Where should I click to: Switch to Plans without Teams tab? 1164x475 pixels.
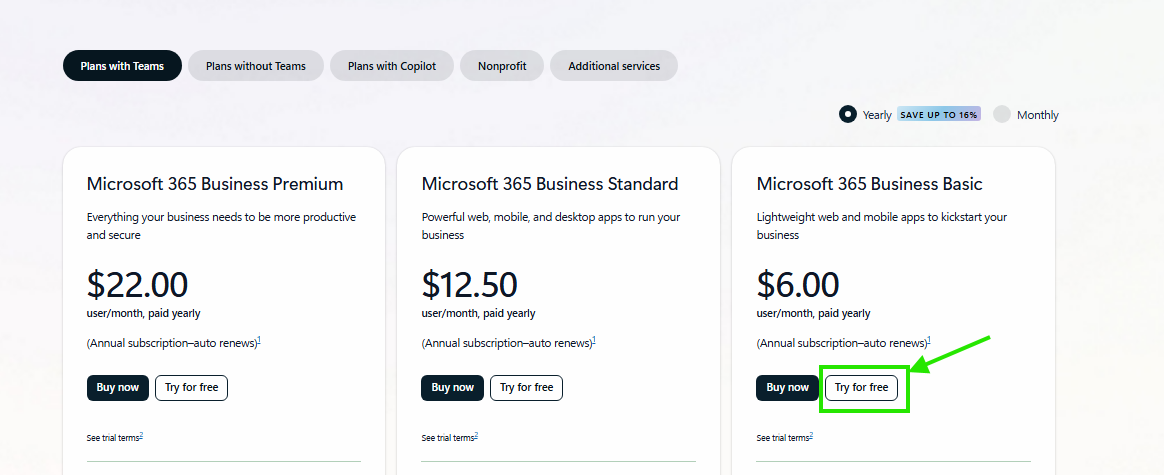pos(256,66)
